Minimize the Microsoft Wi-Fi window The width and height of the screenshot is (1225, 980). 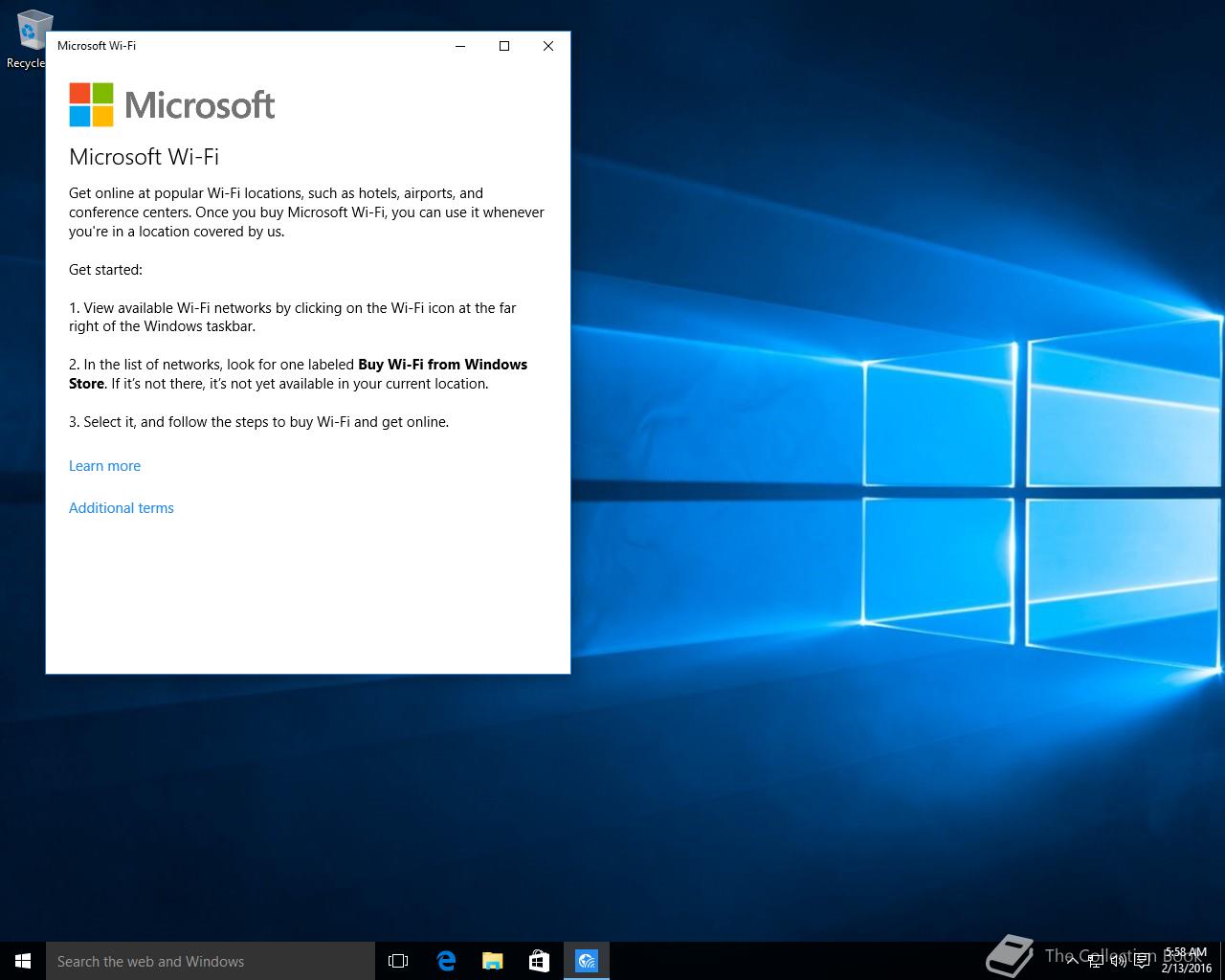tap(460, 46)
